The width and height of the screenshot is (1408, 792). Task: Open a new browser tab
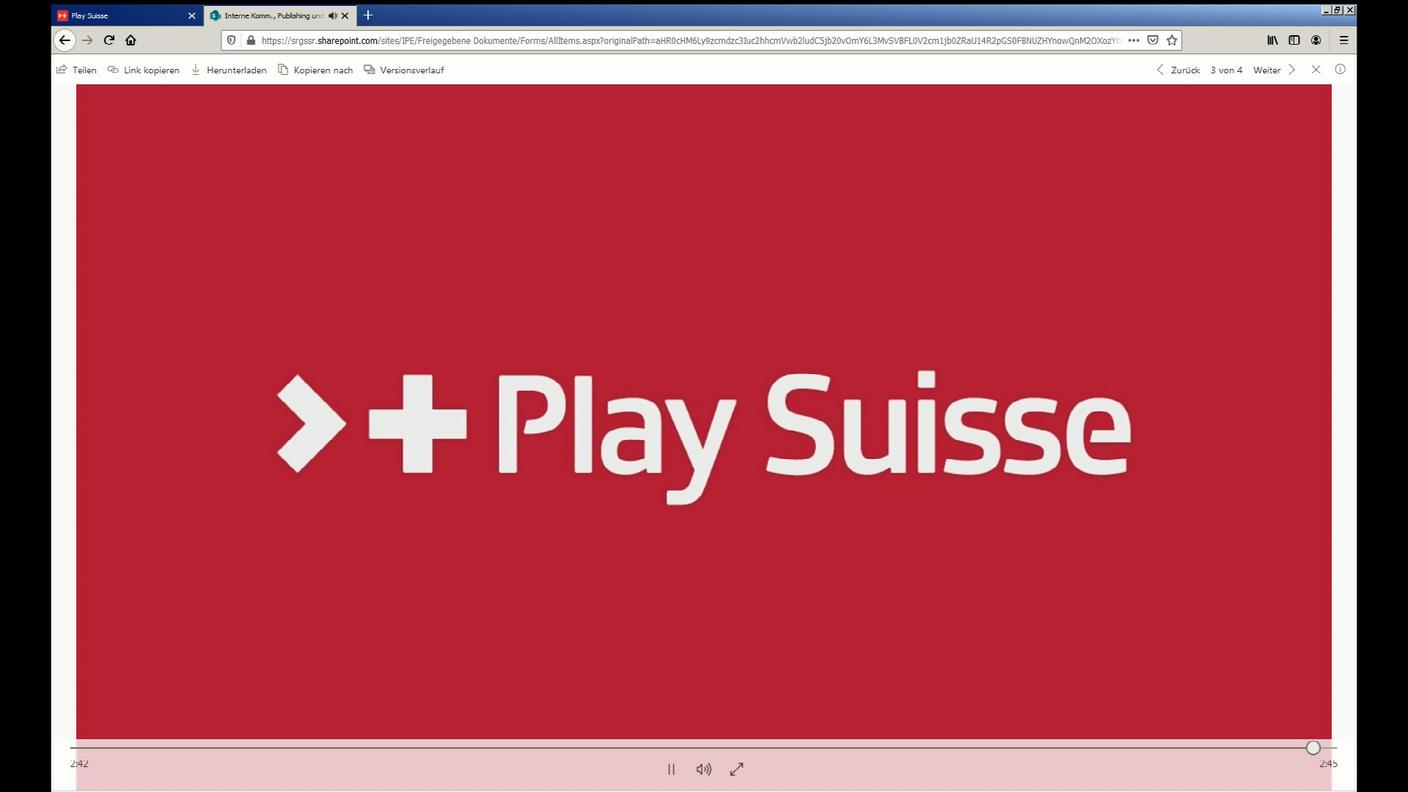367,15
